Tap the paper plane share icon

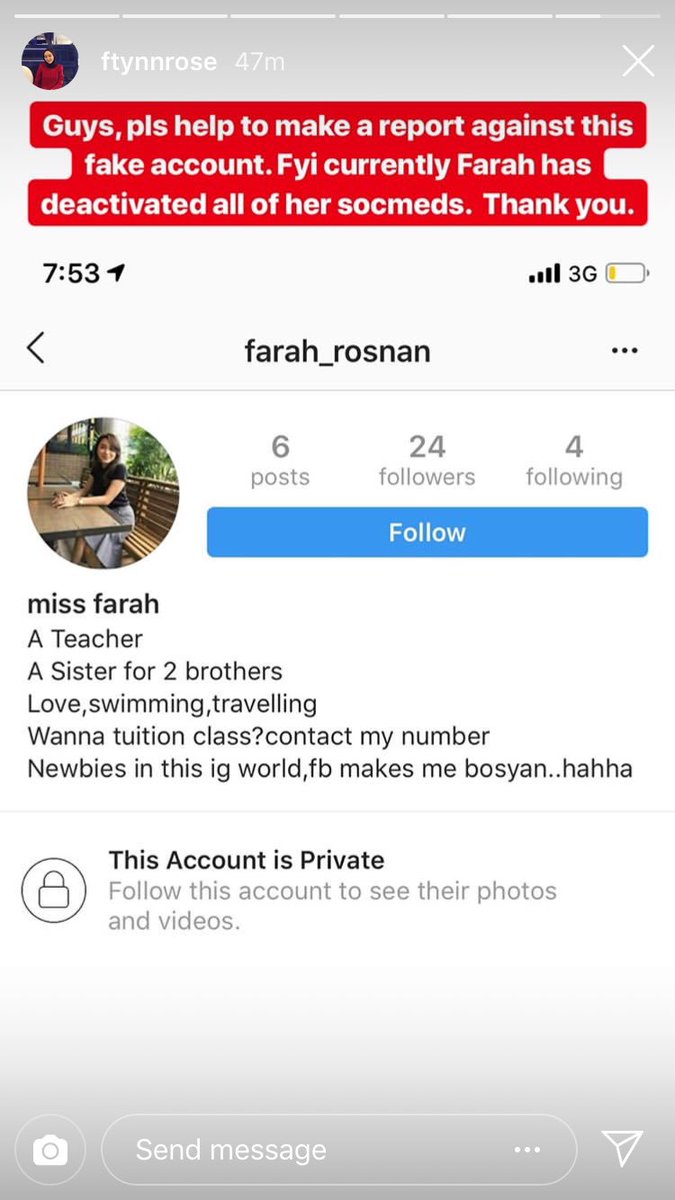[622, 1149]
